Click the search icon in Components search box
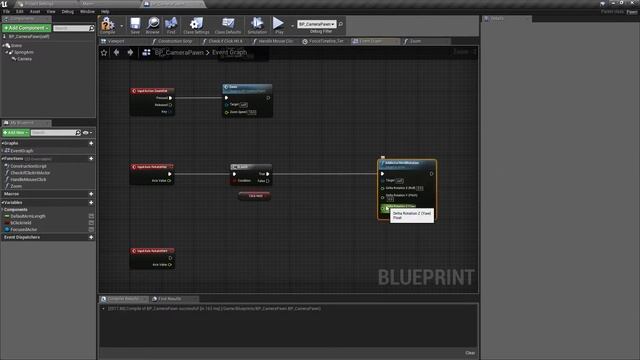Screen dimensions: 640x360 pos(91,28)
